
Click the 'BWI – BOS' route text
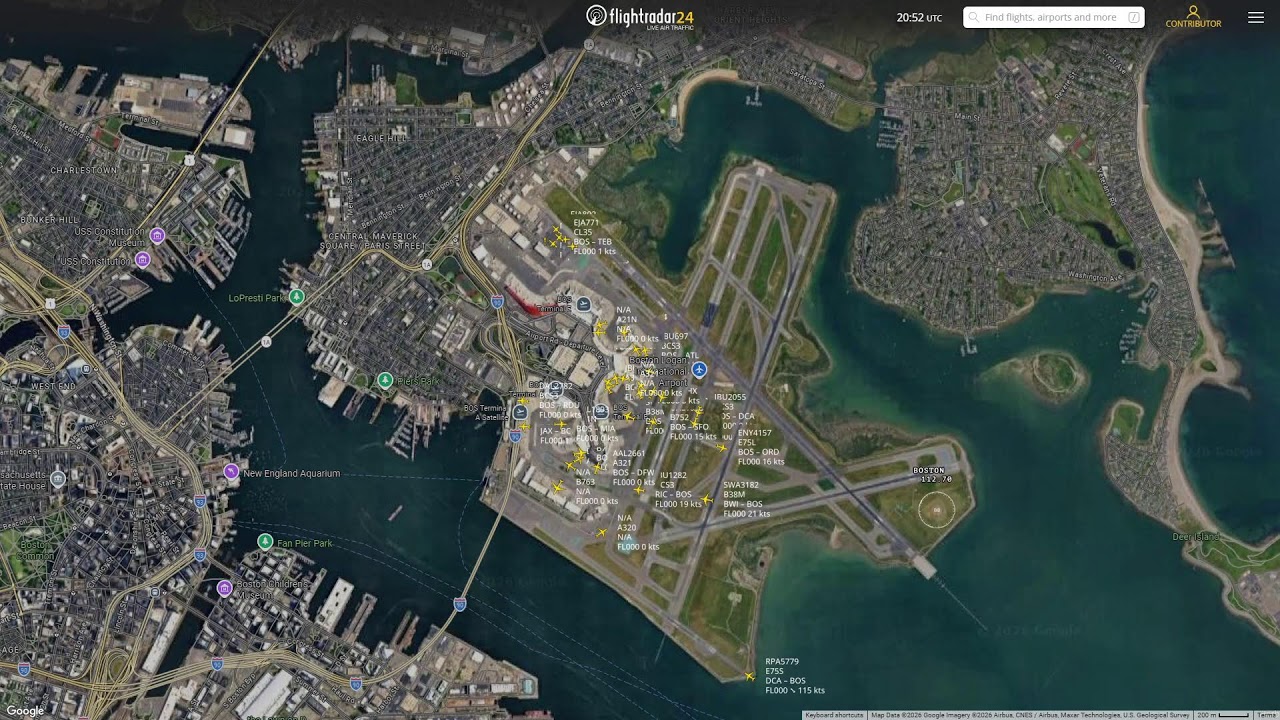click(x=743, y=504)
